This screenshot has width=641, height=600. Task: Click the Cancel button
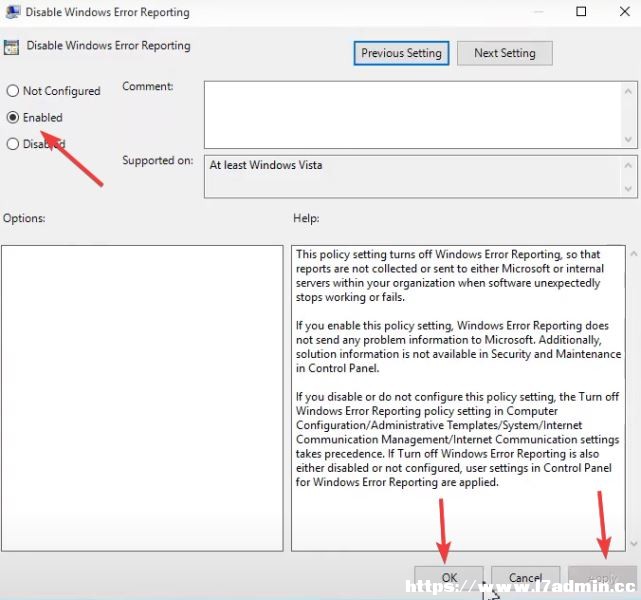pos(525,578)
